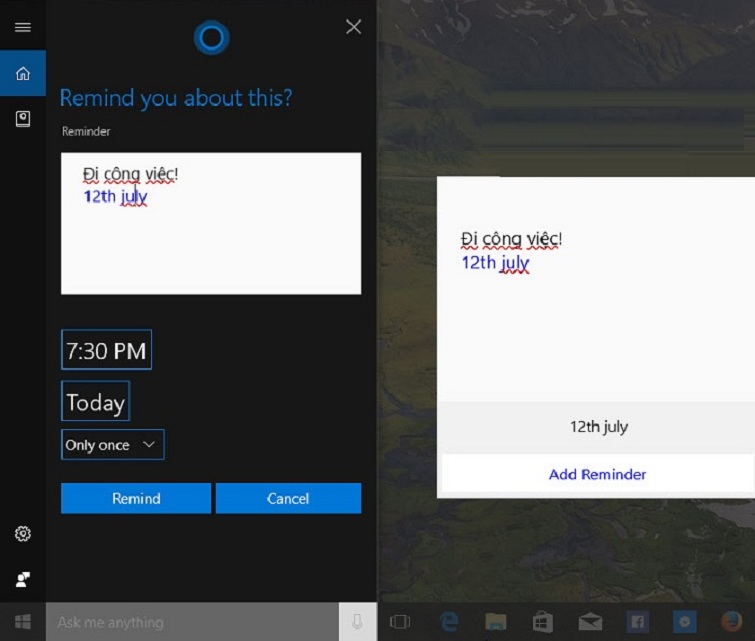This screenshot has height=641, width=755.
Task: Open the Windows Store from taskbar
Action: [x=543, y=622]
